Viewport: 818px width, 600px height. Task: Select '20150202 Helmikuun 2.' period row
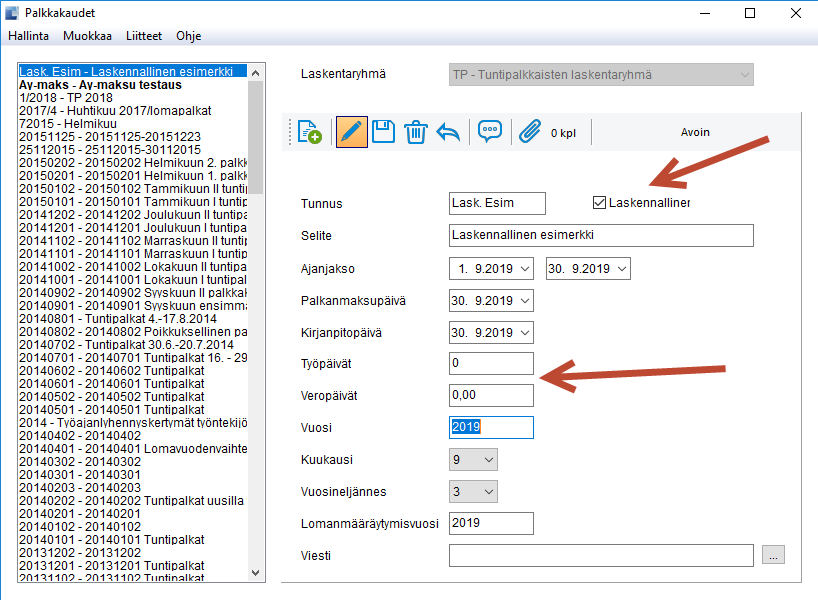click(x=133, y=163)
